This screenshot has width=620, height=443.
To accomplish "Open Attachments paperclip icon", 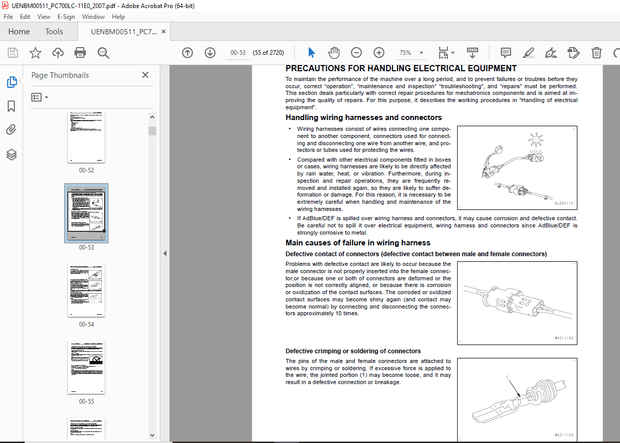I will point(11,130).
